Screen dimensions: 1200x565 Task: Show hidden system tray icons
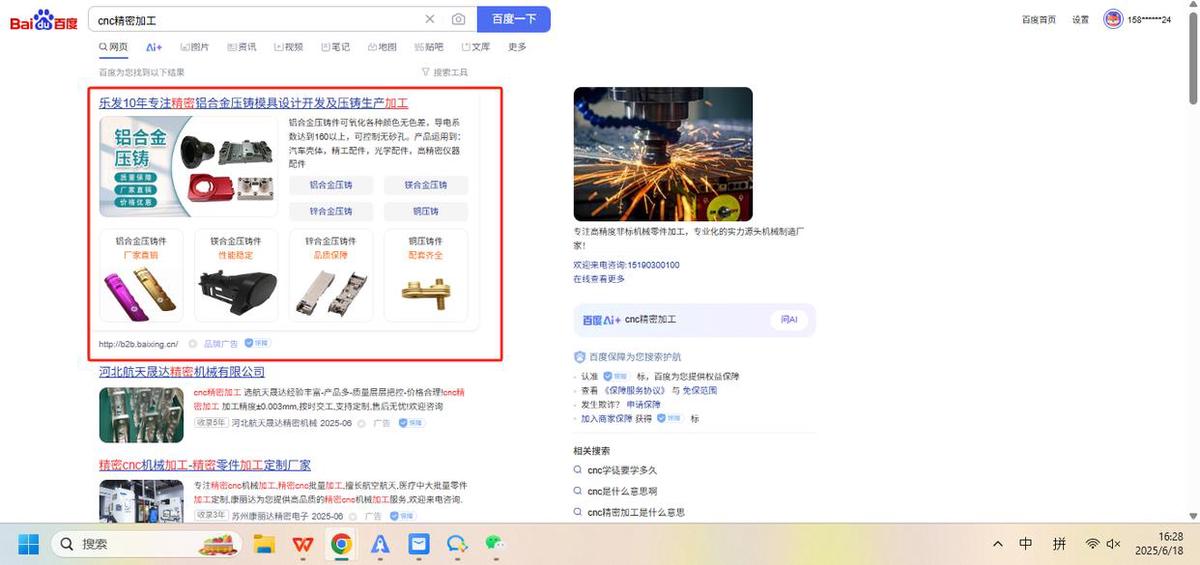997,544
